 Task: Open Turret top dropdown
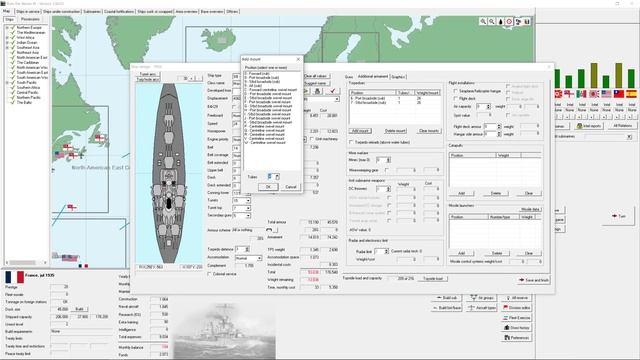(x=248, y=208)
